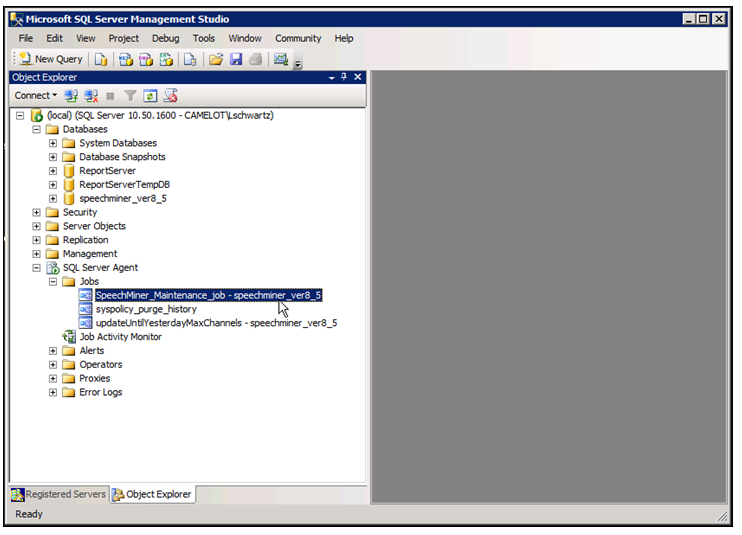Collapse the Databases folder

pyautogui.click(x=36, y=130)
